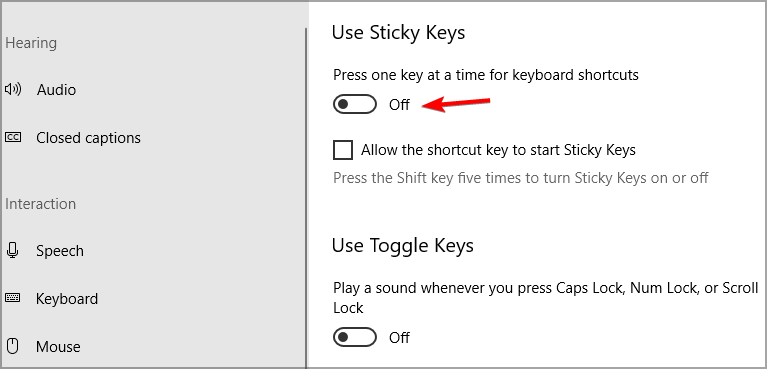Click the Speech microphone icon

point(13,251)
